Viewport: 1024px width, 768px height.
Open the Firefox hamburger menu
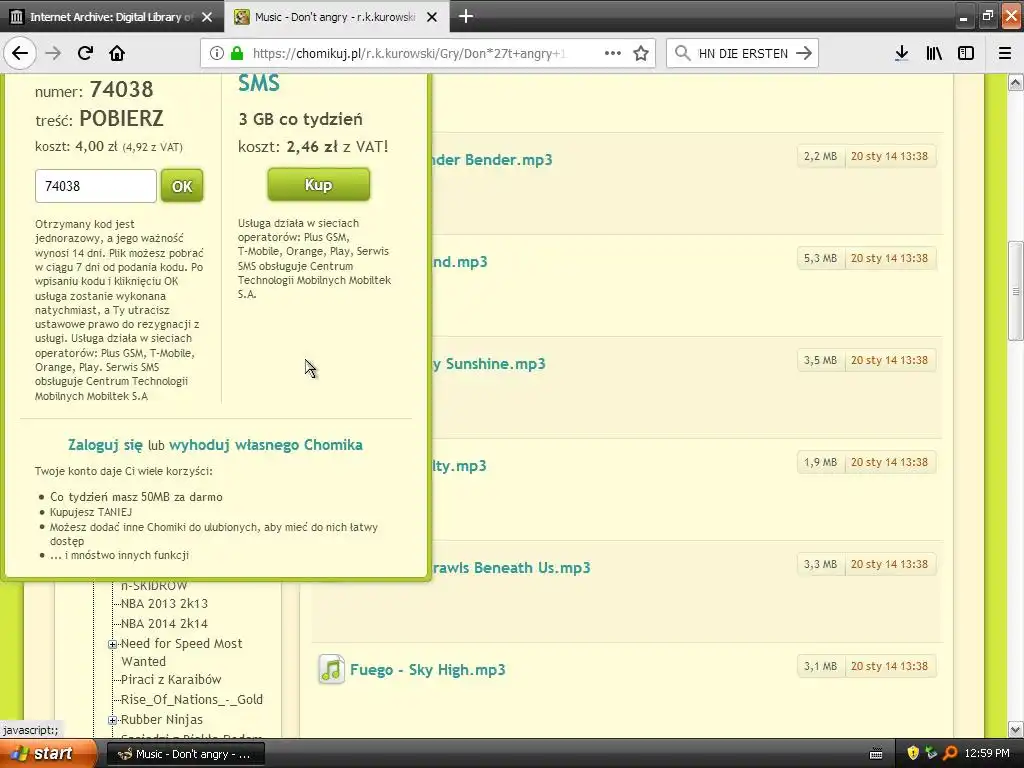pyautogui.click(x=1005, y=53)
